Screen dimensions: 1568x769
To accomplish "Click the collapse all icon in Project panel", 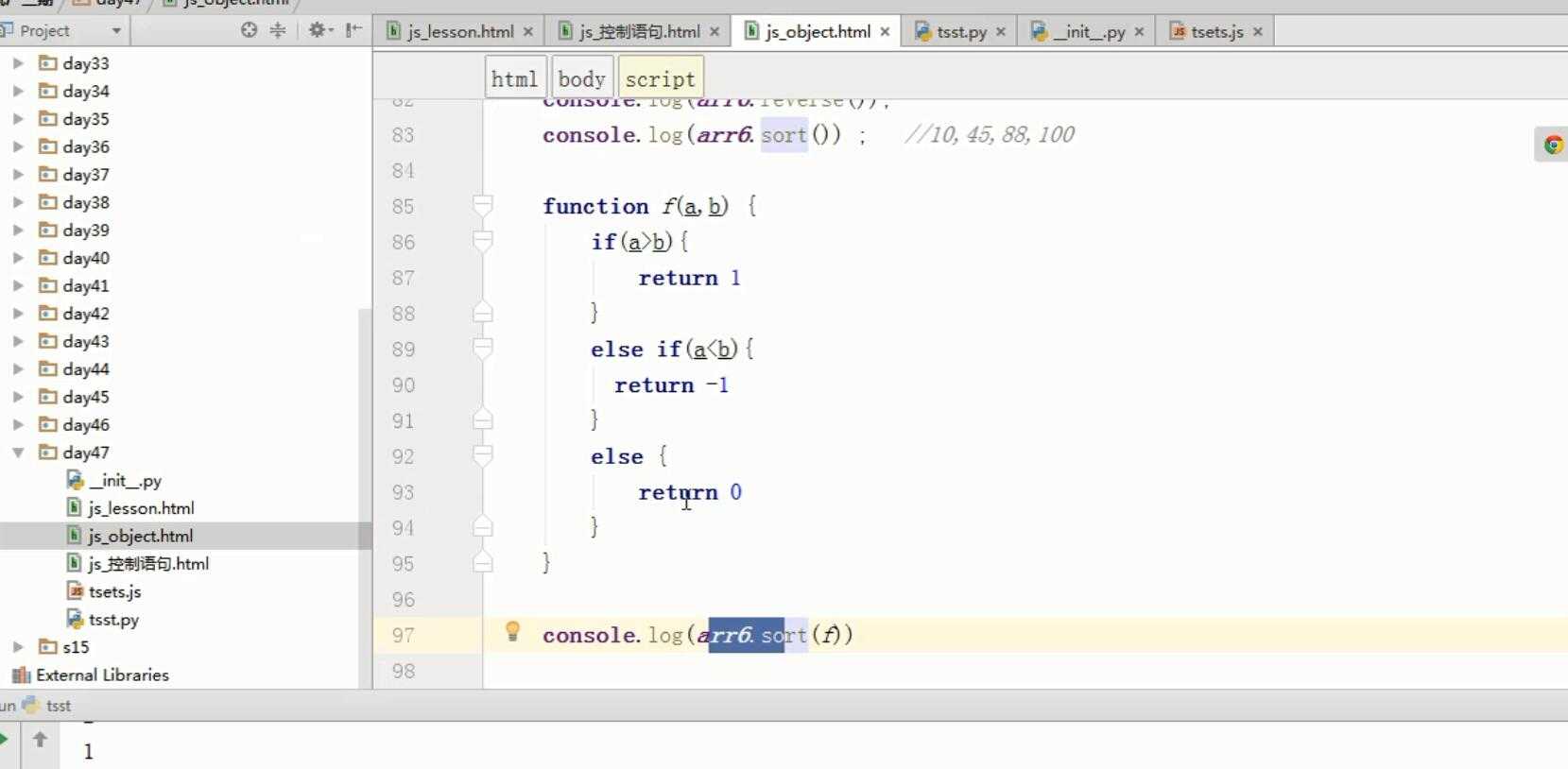I will point(278,30).
